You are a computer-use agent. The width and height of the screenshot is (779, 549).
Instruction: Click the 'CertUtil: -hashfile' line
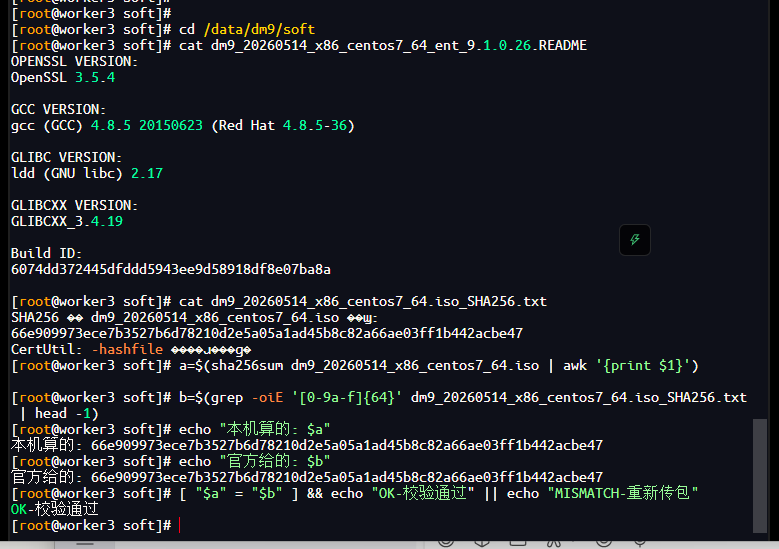point(131,349)
